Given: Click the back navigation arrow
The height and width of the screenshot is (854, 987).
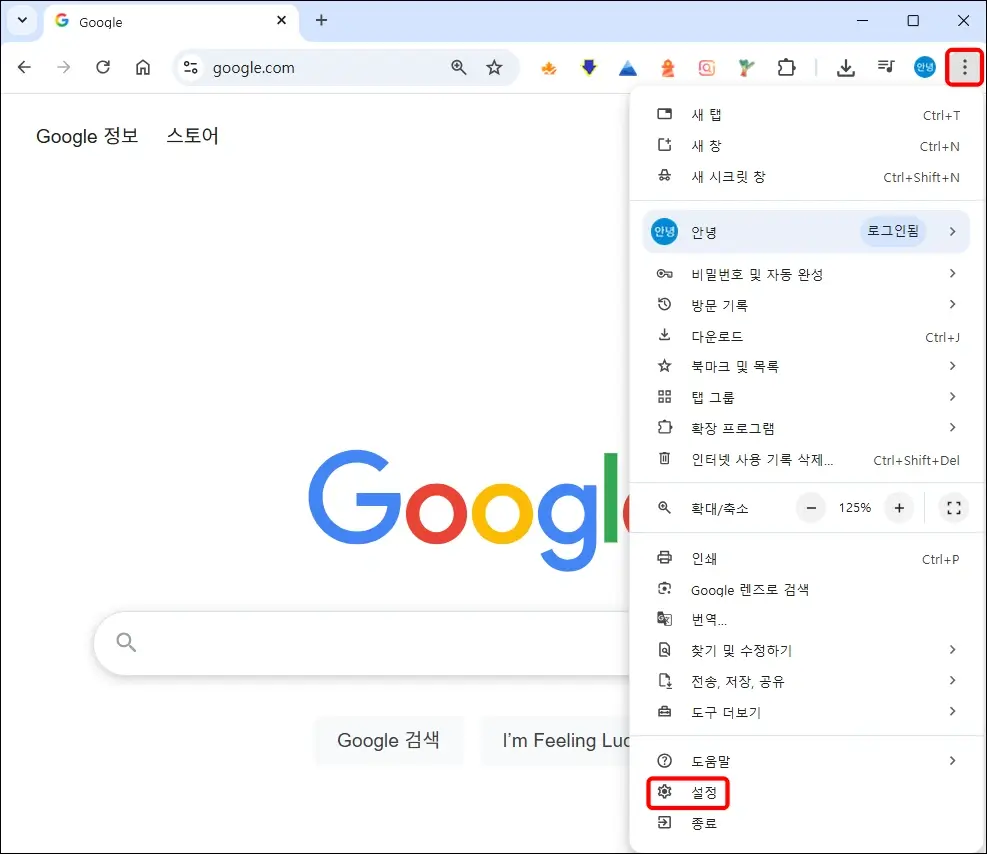Looking at the screenshot, I should pyautogui.click(x=25, y=67).
